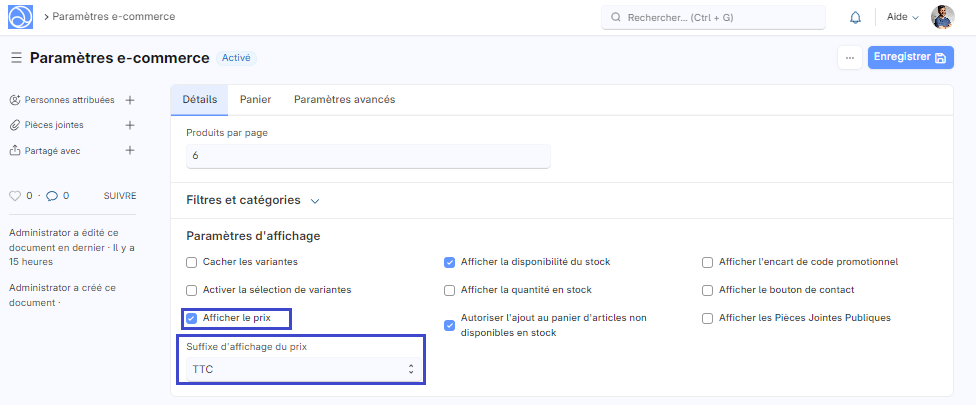976x405 pixels.
Task: Like the document with heart icon
Action: (14, 196)
